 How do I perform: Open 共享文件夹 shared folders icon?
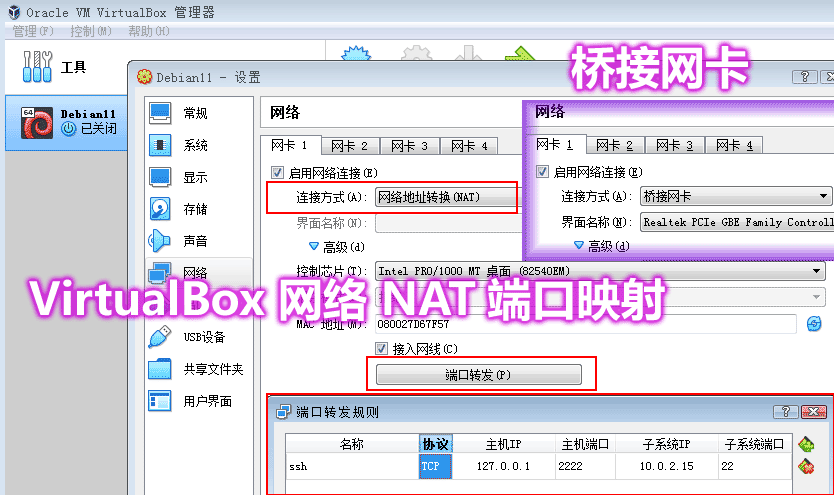[160, 369]
